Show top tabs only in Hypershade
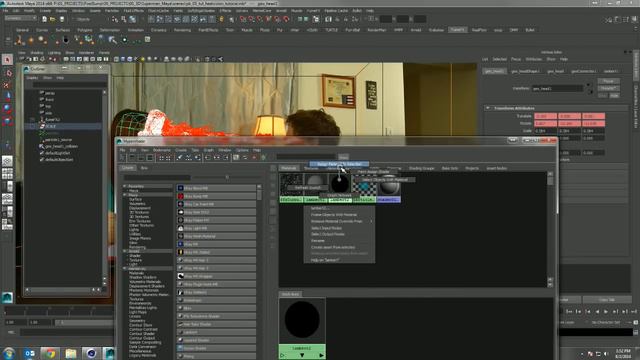Image resolution: width=640 pixels, height=360 pixels. pyautogui.click(x=132, y=158)
